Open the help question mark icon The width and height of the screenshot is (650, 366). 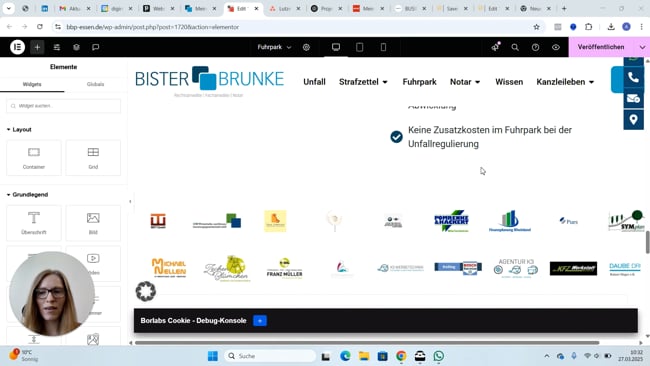[x=536, y=47]
